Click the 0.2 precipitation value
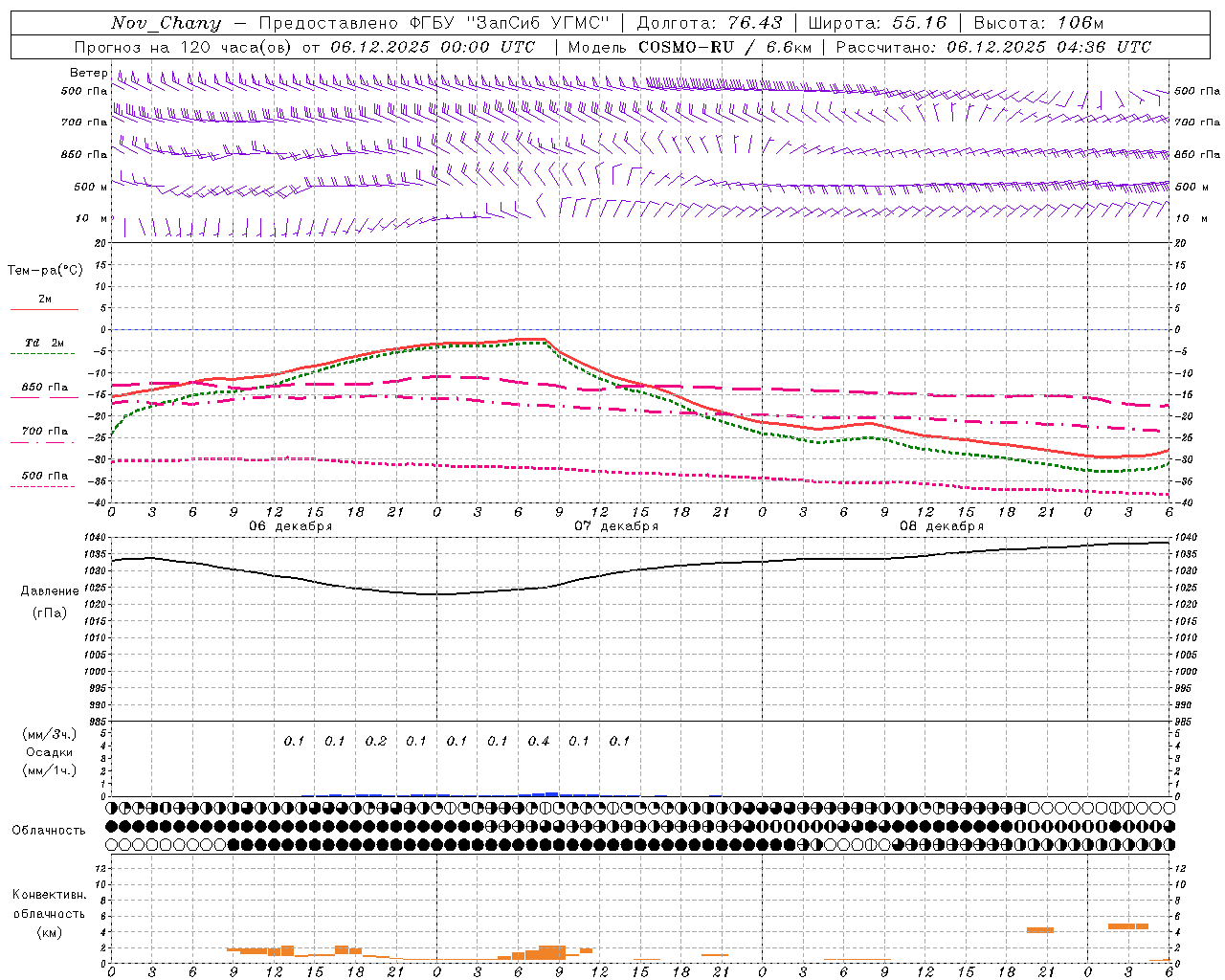The height and width of the screenshot is (980, 1225). click(376, 741)
